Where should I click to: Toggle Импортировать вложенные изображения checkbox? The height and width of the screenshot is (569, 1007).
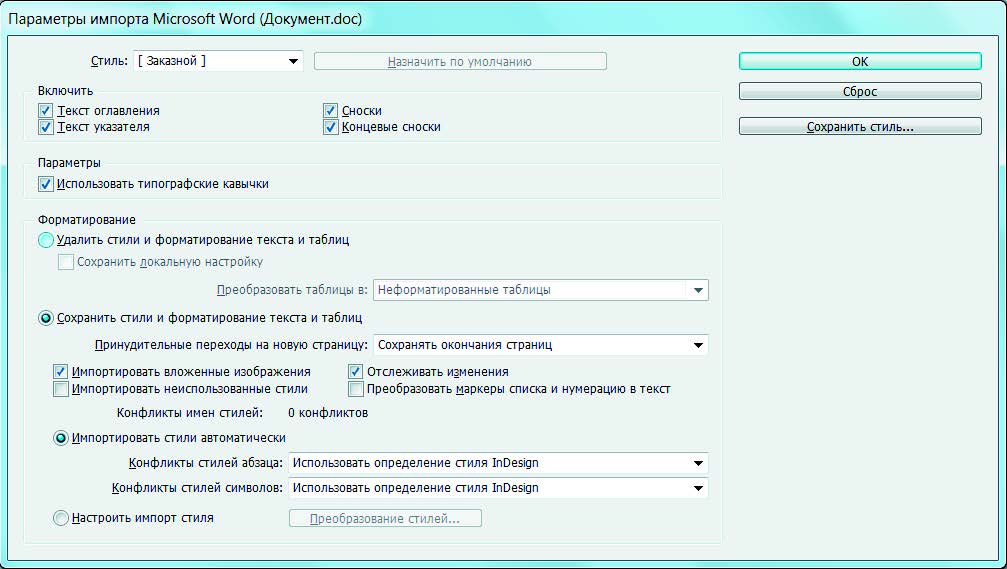coord(61,372)
